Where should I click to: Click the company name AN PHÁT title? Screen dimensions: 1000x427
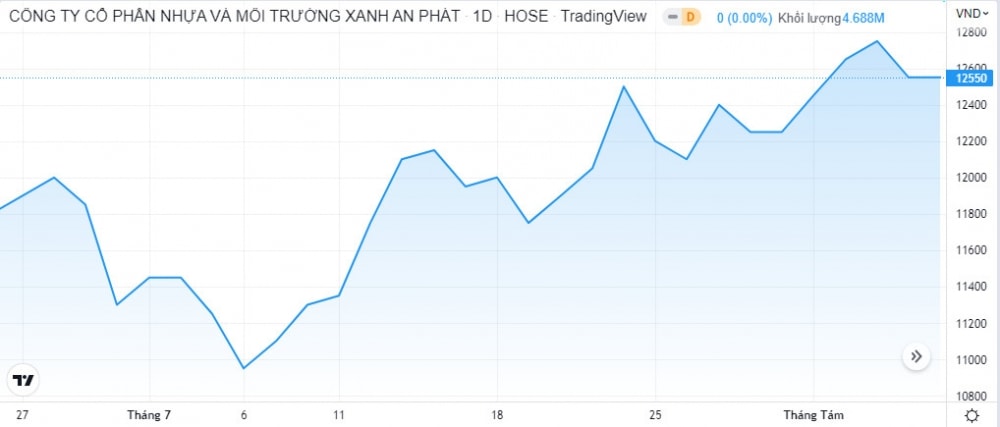click(x=234, y=16)
